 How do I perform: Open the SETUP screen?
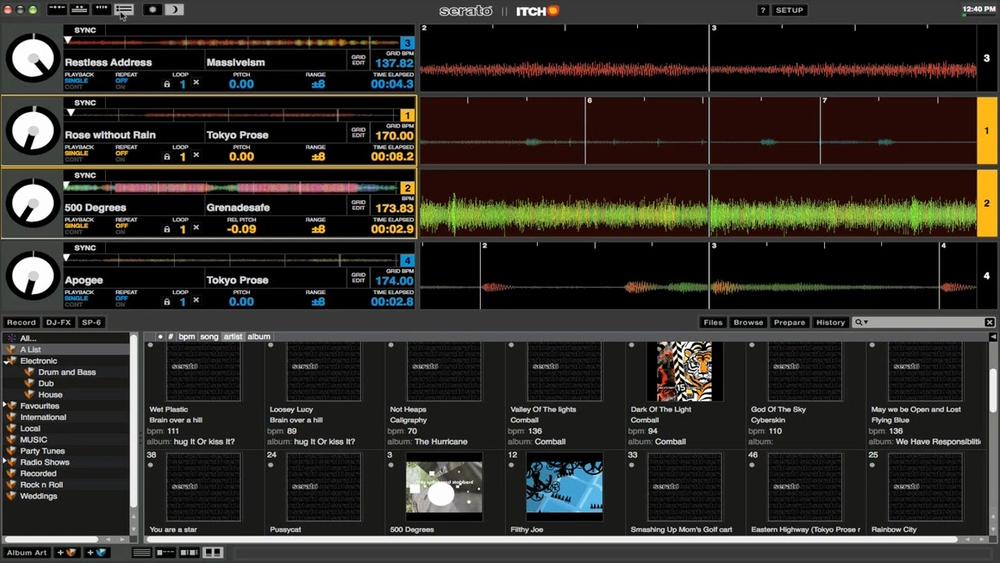(789, 10)
